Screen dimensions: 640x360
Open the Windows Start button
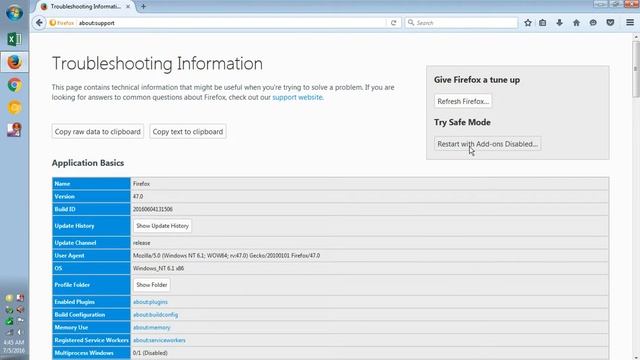pyautogui.click(x=14, y=13)
